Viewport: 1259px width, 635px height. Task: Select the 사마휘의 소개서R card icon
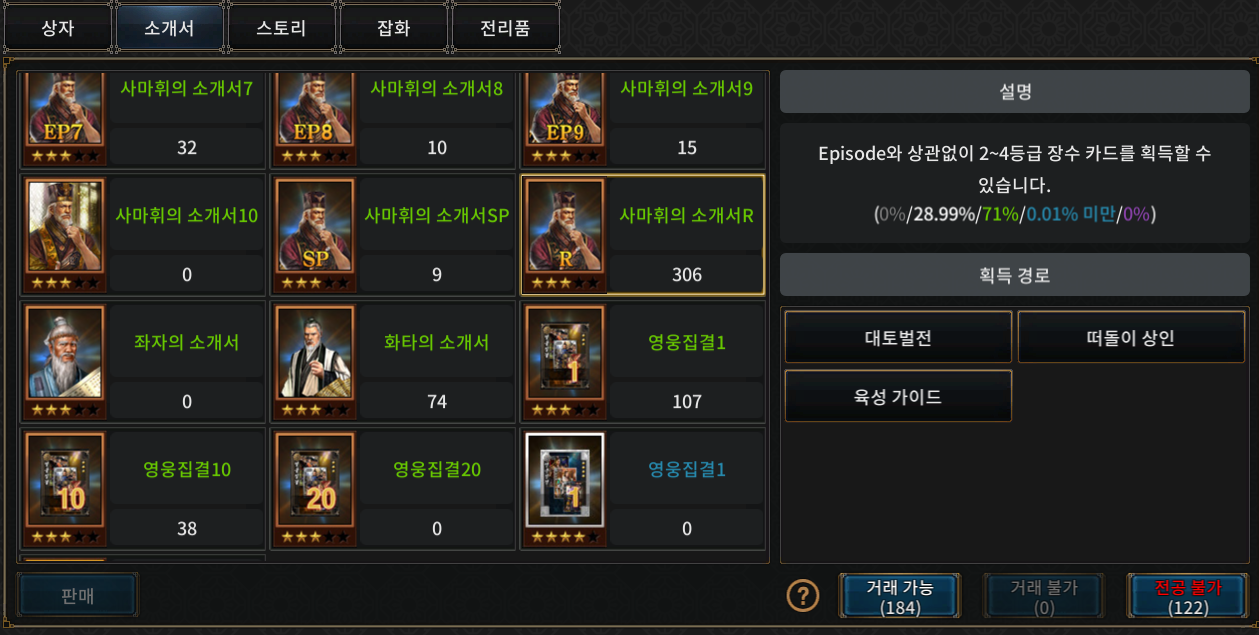pyautogui.click(x=565, y=235)
